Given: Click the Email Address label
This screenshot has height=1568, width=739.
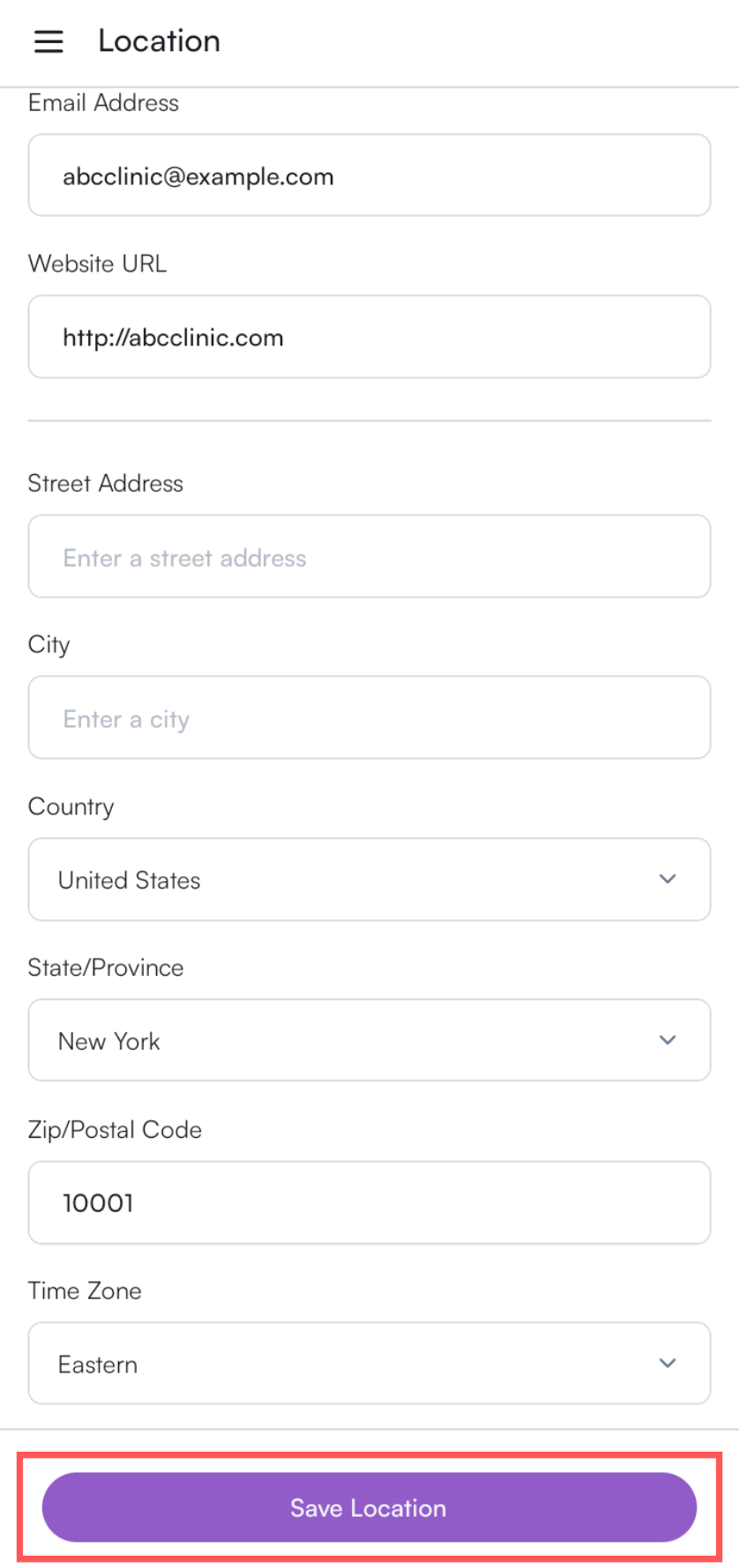Looking at the screenshot, I should click(x=103, y=103).
